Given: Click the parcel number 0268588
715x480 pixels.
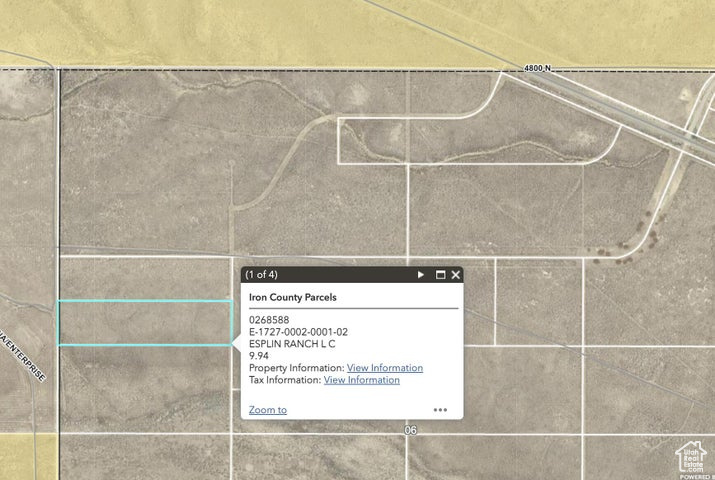Looking at the screenshot, I should pos(269,320).
